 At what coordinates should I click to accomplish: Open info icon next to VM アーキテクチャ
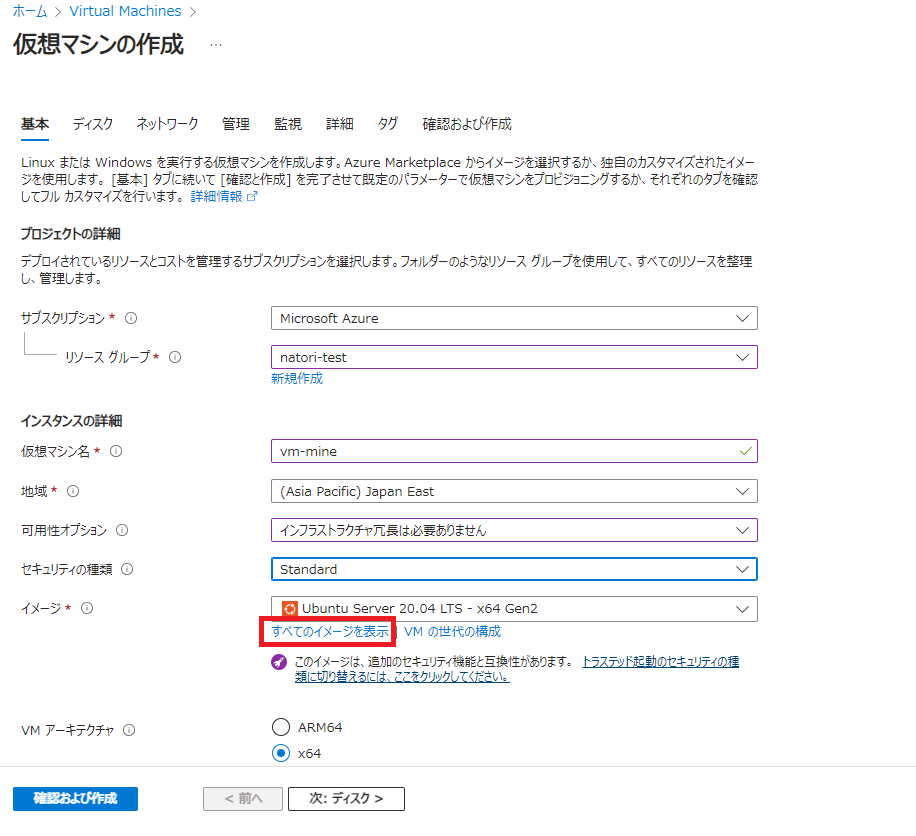[x=129, y=730]
